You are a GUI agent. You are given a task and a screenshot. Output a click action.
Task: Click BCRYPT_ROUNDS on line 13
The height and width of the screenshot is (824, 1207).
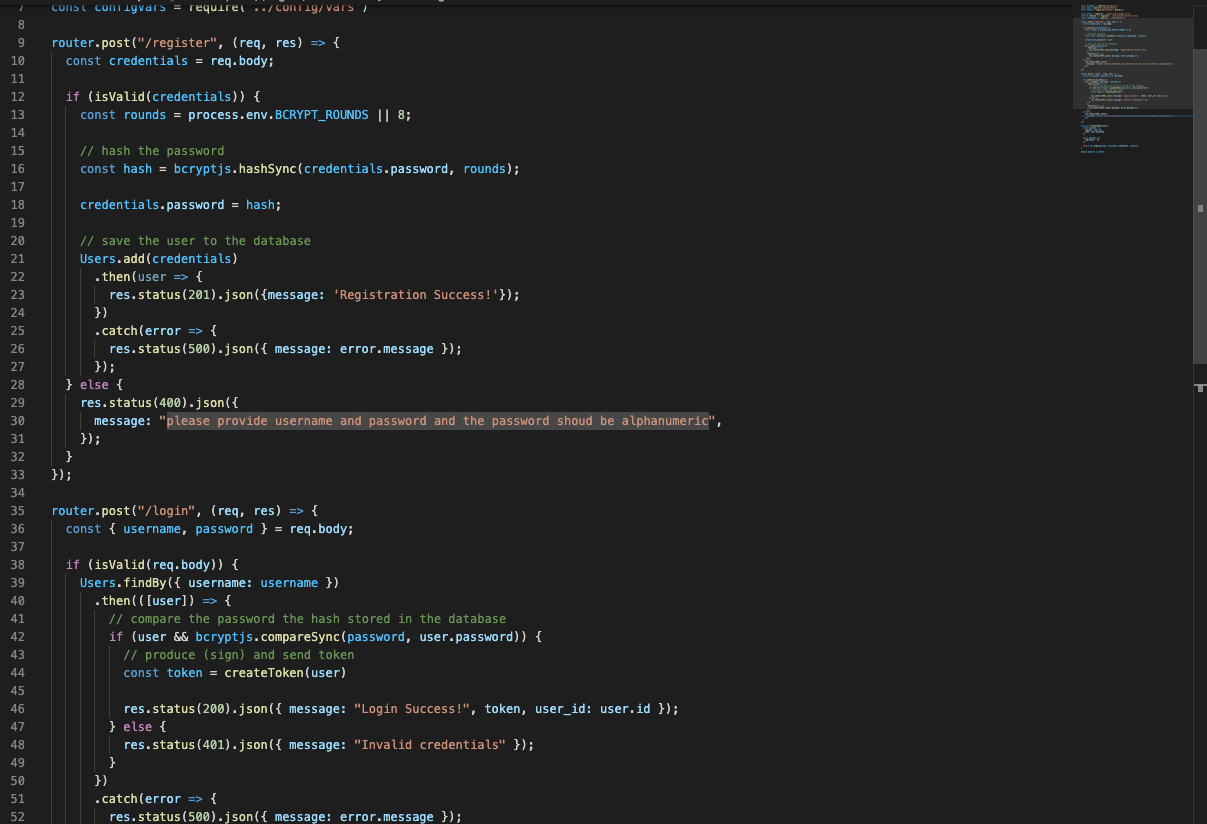(322, 115)
